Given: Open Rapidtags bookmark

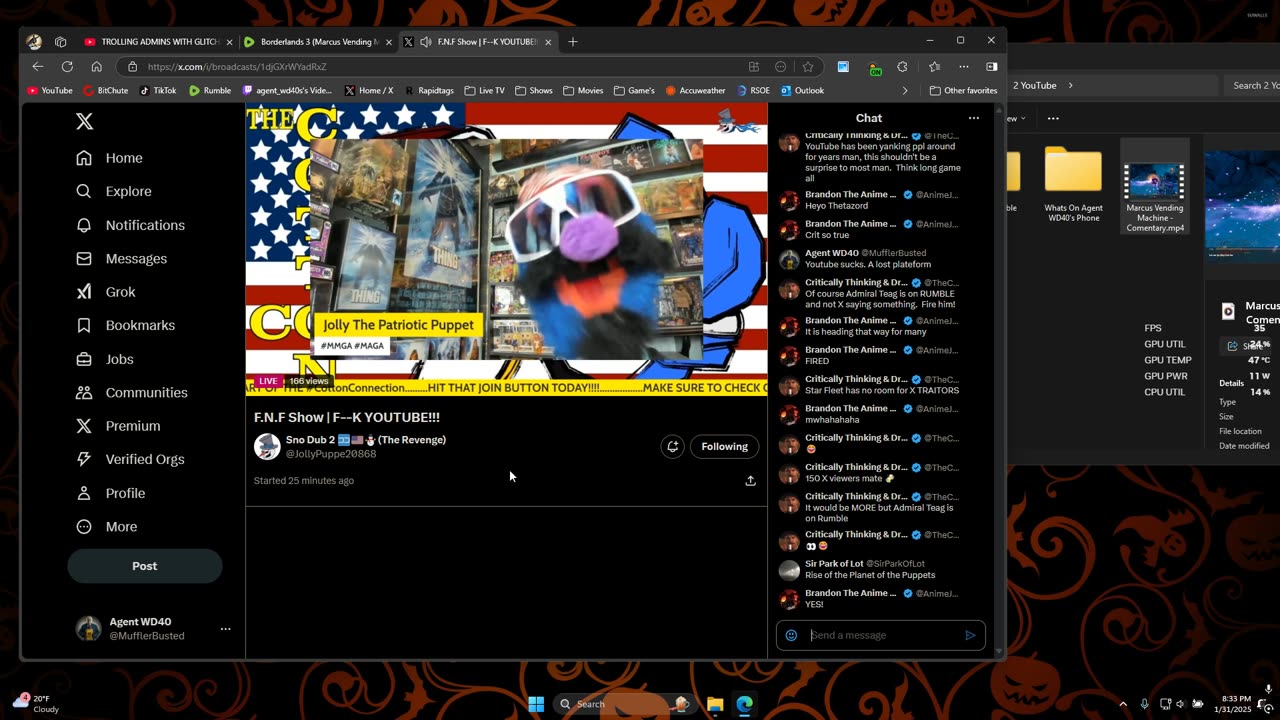Looking at the screenshot, I should (428, 90).
